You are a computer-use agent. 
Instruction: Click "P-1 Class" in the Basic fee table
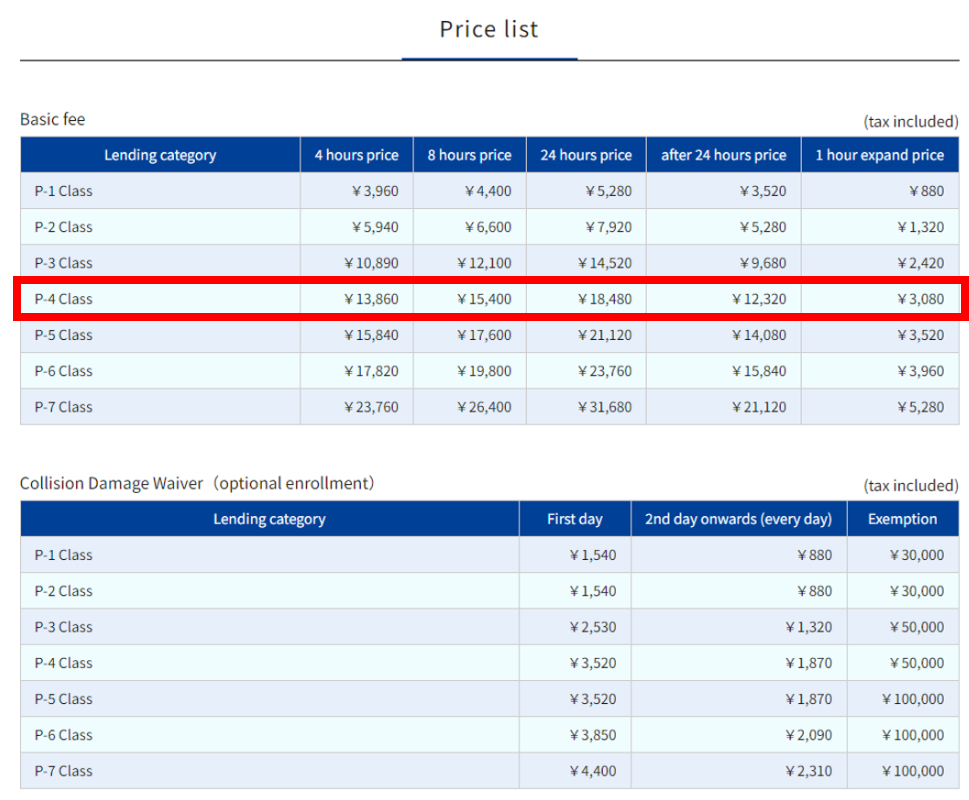pyautogui.click(x=64, y=191)
